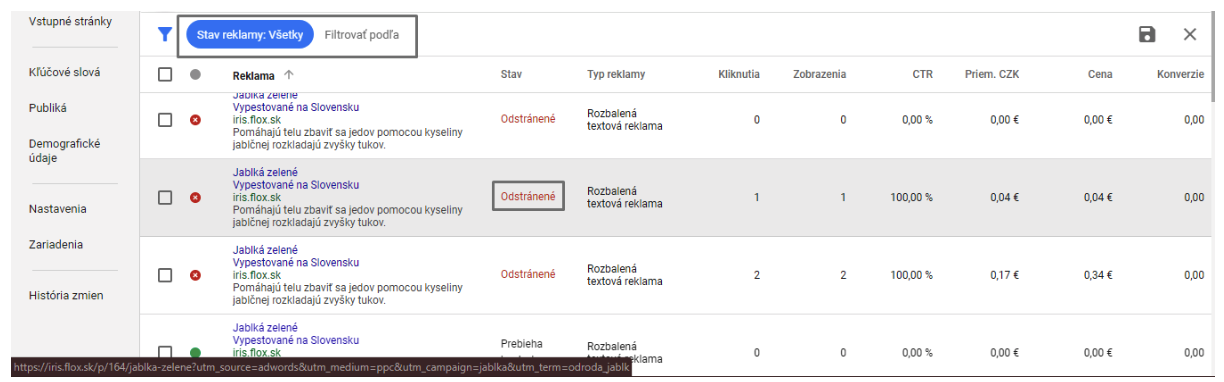Viewport: 1224px width, 382px height.
Task: Sort by the Kliknutia column header
Action: click(x=739, y=74)
